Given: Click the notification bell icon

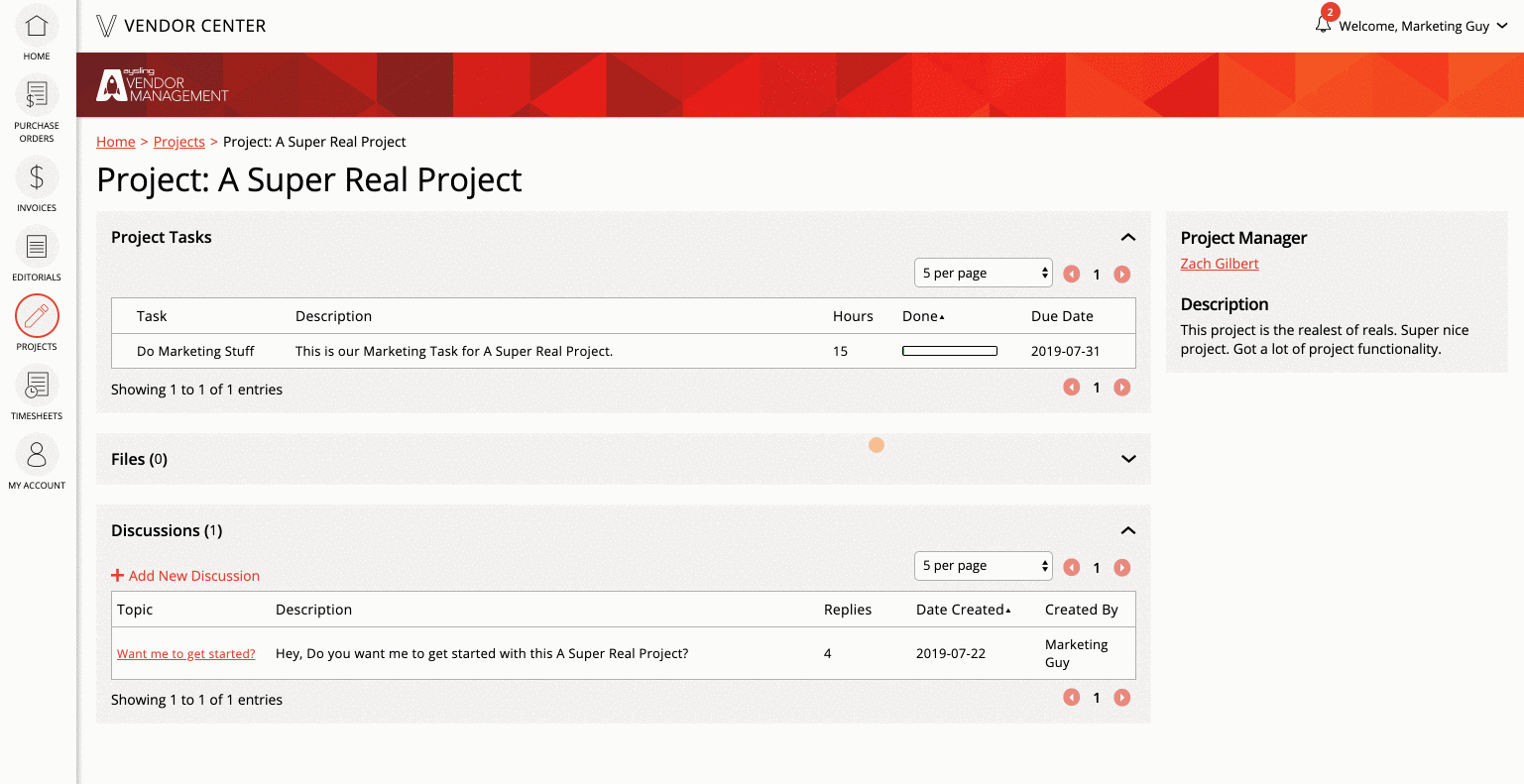Looking at the screenshot, I should point(1323,25).
